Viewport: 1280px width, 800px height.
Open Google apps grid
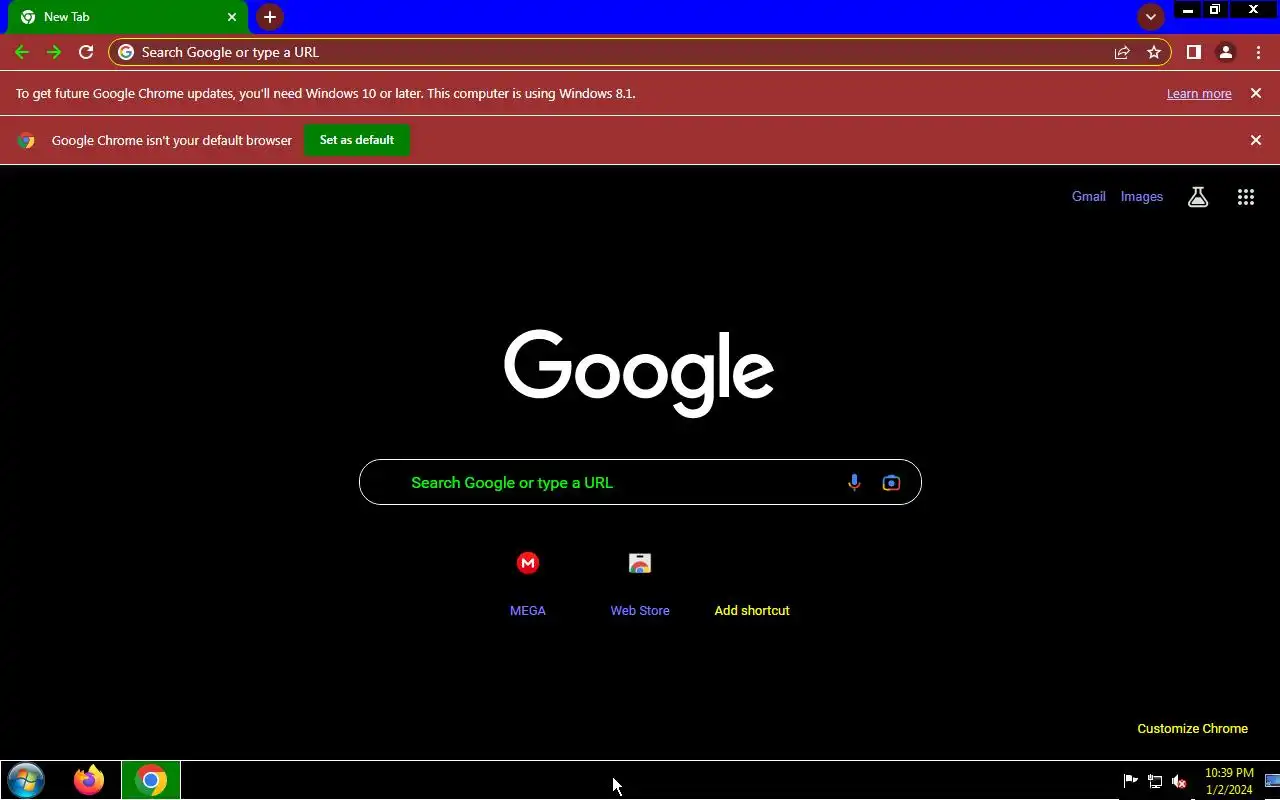pos(1246,197)
